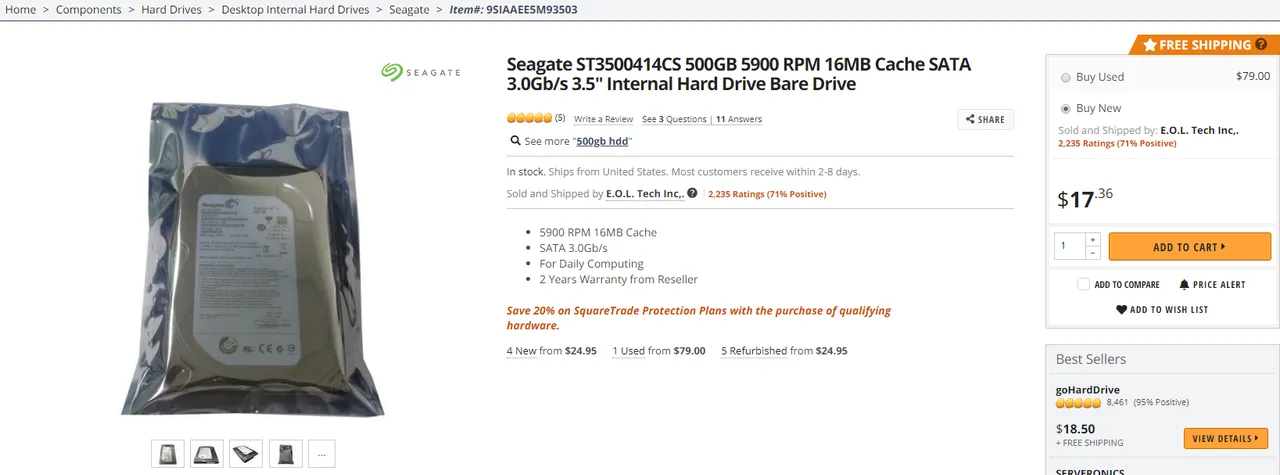Select second product thumbnail

coord(206,454)
